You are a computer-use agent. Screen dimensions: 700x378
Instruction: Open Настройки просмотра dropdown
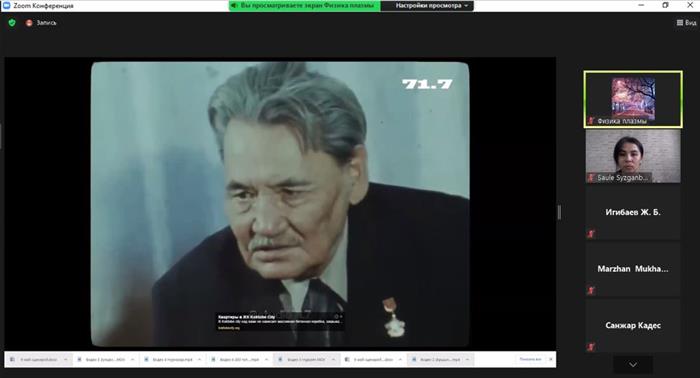click(x=431, y=6)
